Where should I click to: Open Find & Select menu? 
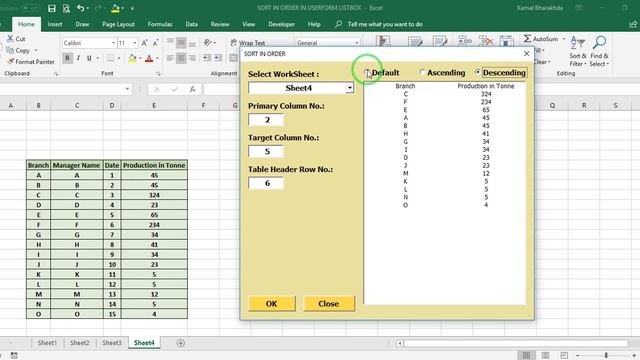click(x=599, y=51)
